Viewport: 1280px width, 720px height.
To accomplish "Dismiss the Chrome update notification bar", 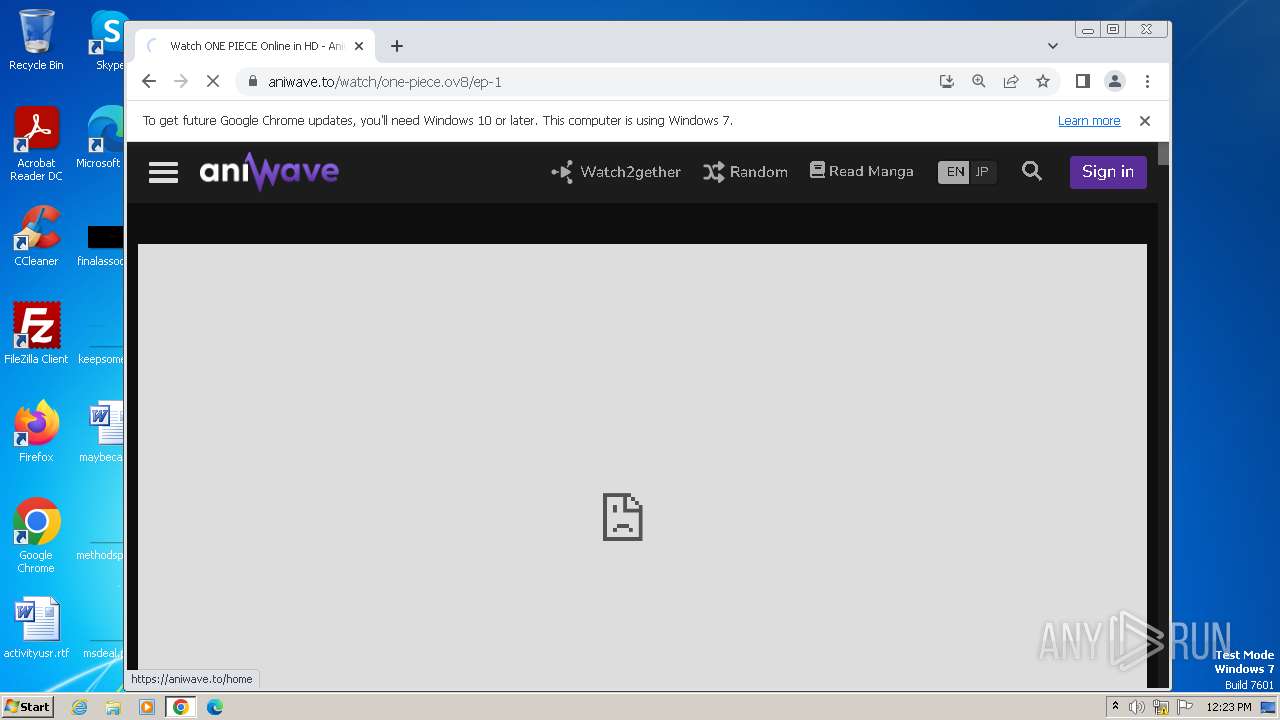I will (x=1145, y=121).
